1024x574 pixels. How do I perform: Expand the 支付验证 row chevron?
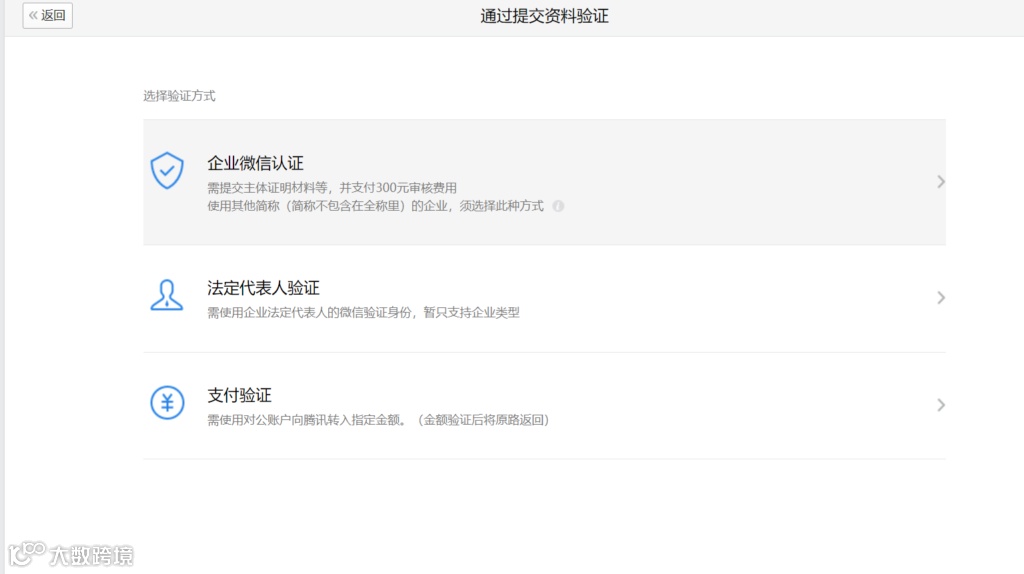click(940, 405)
